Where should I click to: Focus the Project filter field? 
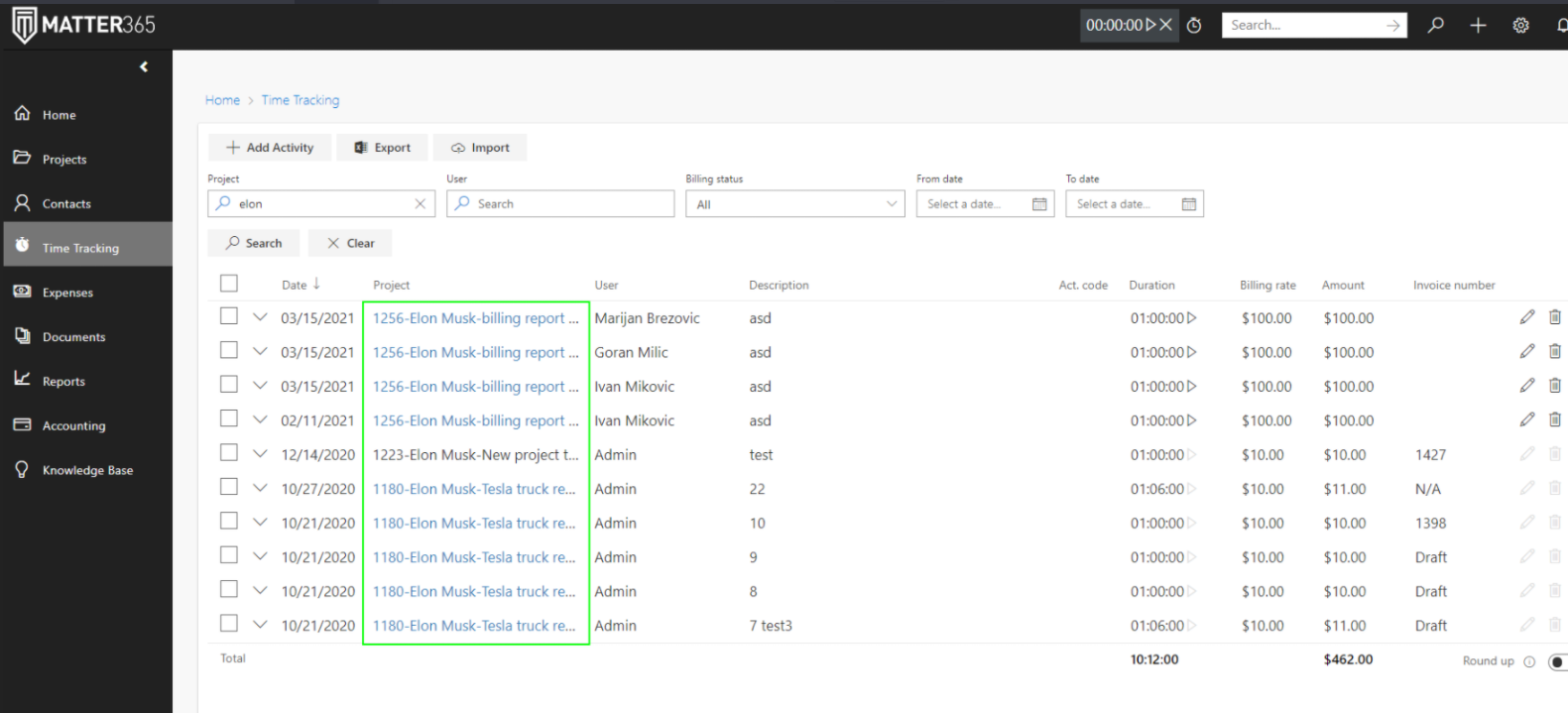(x=321, y=203)
